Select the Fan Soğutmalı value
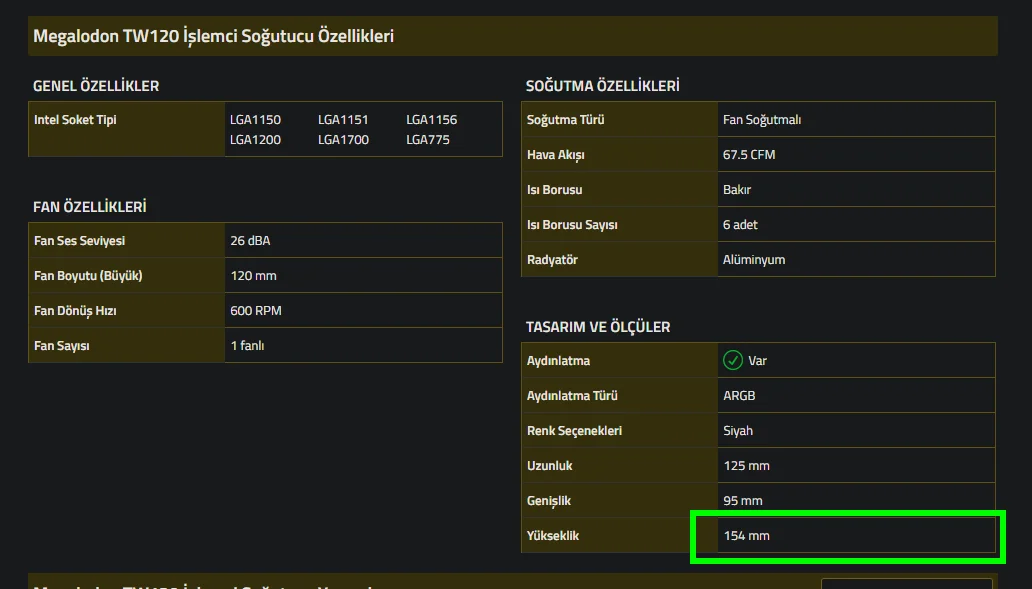The image size is (1032, 589). pos(761,120)
